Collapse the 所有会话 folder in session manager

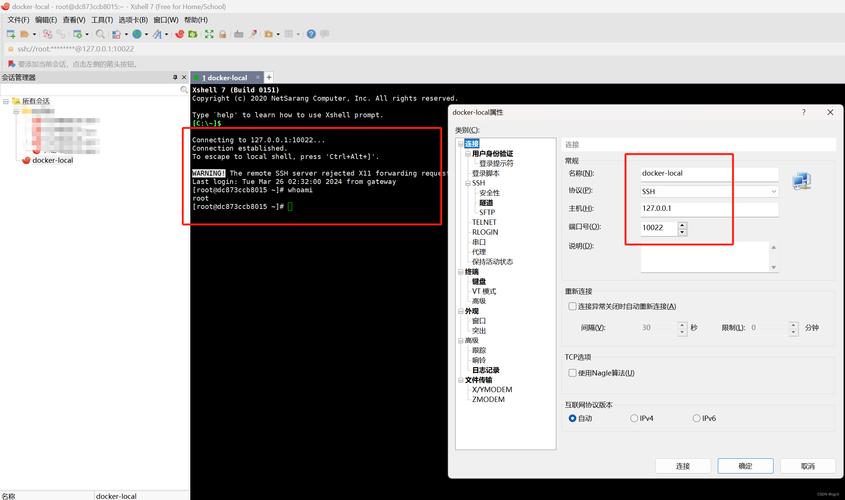click(x=5, y=101)
